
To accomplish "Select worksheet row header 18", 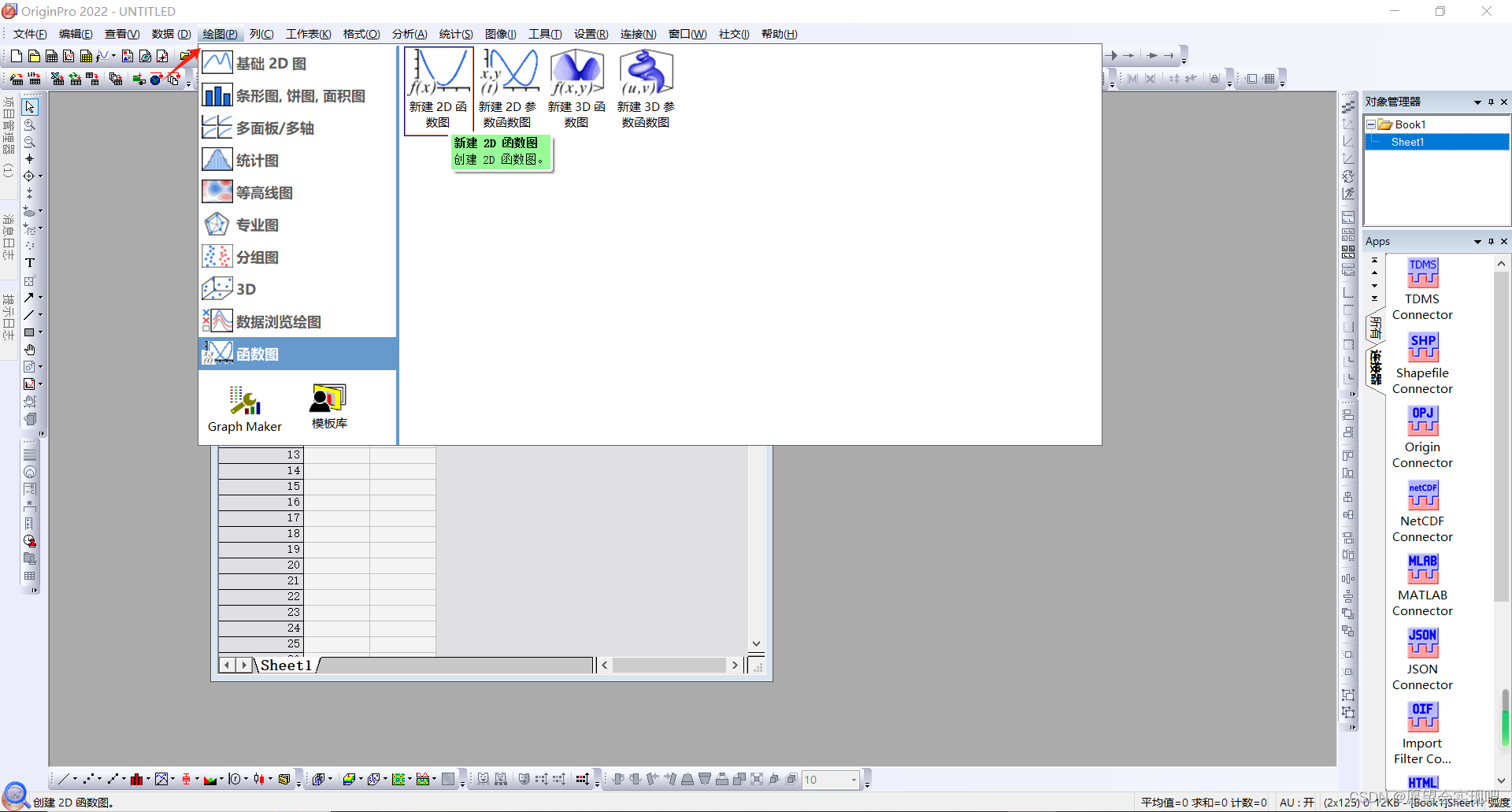I will [x=261, y=533].
